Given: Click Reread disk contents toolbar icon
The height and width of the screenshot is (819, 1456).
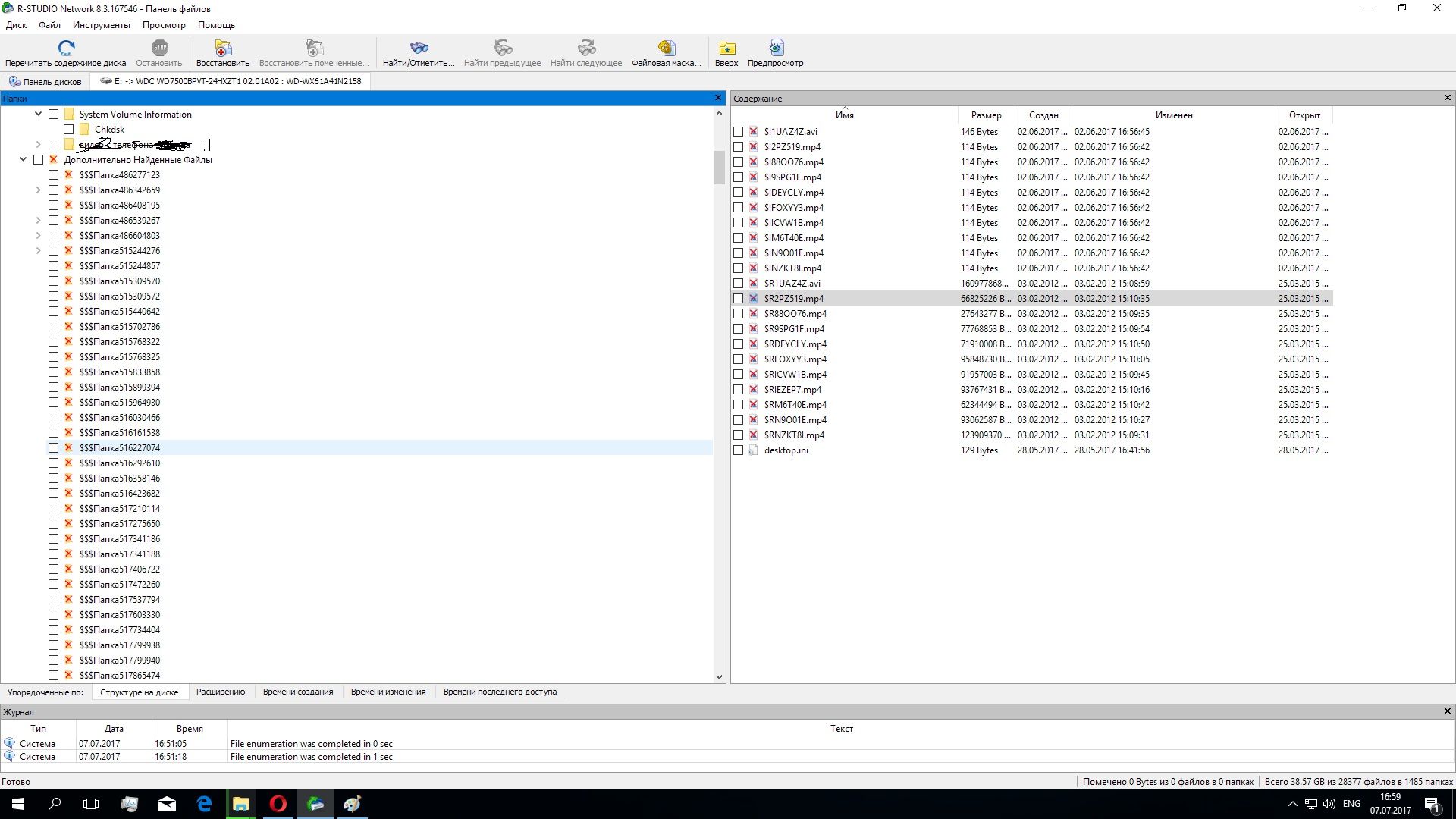Looking at the screenshot, I should click(x=66, y=48).
